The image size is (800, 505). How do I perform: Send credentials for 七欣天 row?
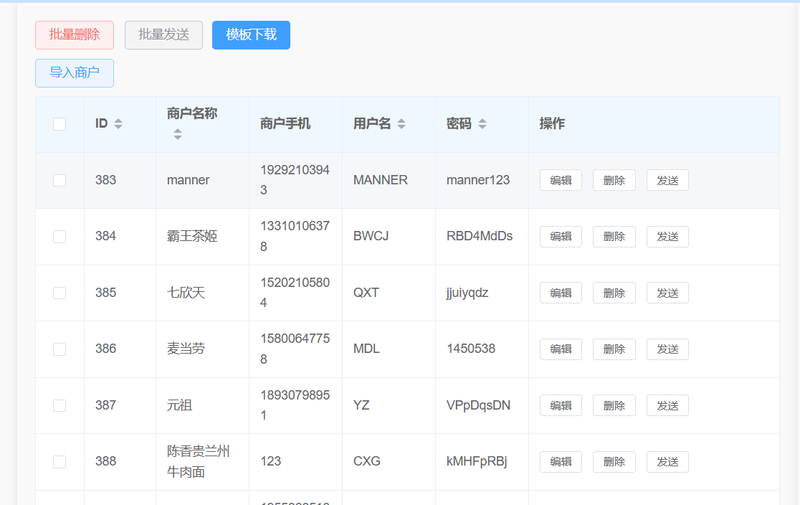[x=667, y=293]
